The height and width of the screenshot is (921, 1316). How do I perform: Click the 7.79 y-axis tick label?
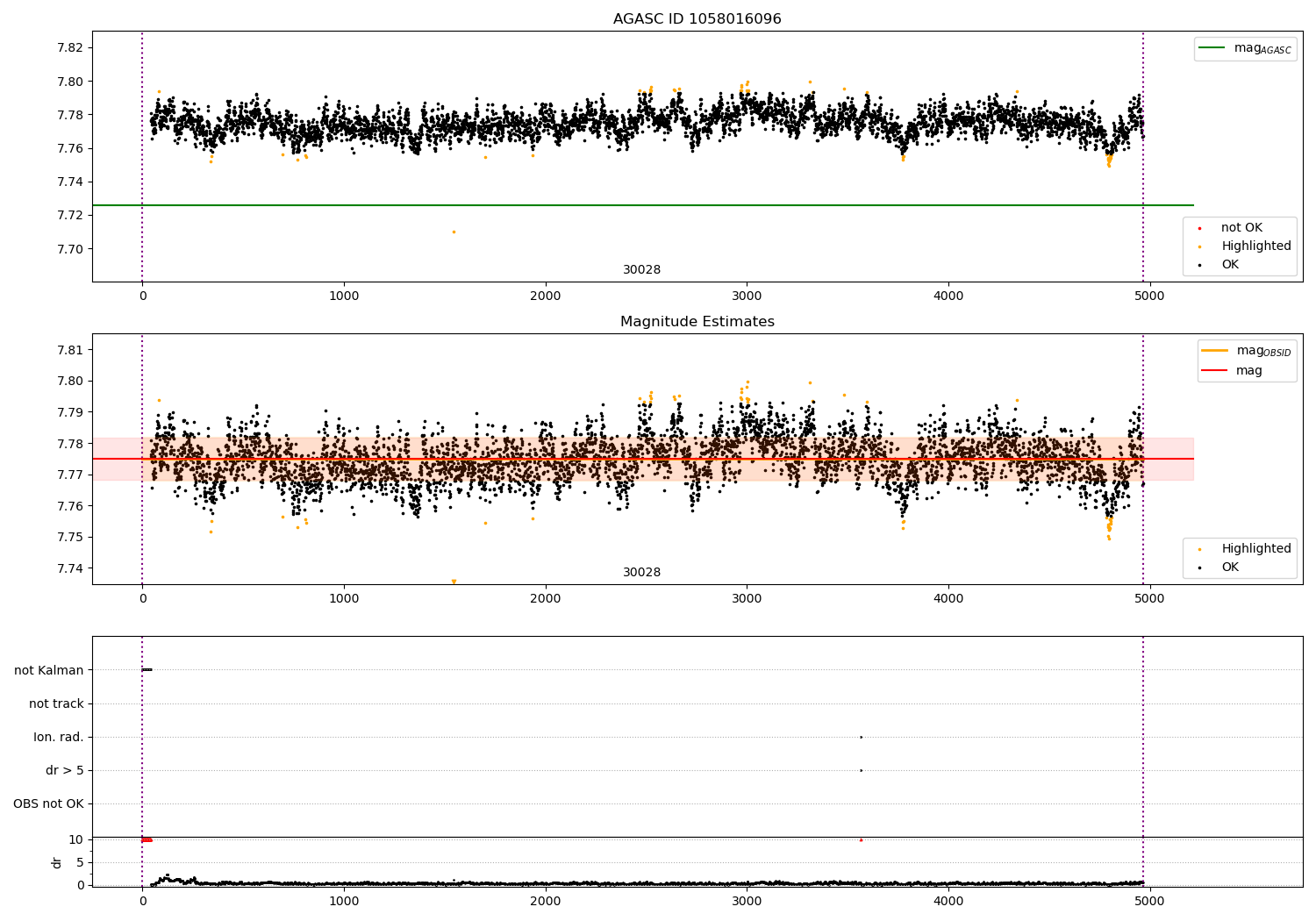point(70,412)
